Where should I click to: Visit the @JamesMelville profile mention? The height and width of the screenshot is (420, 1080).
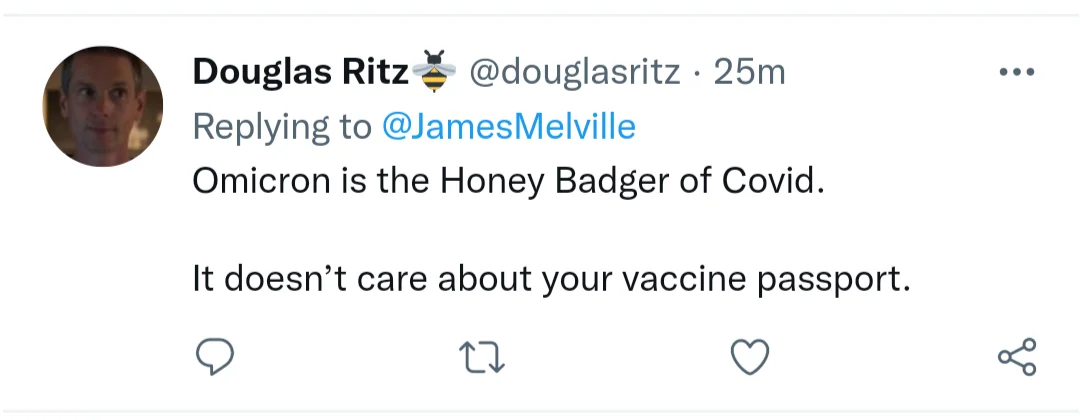coord(509,127)
